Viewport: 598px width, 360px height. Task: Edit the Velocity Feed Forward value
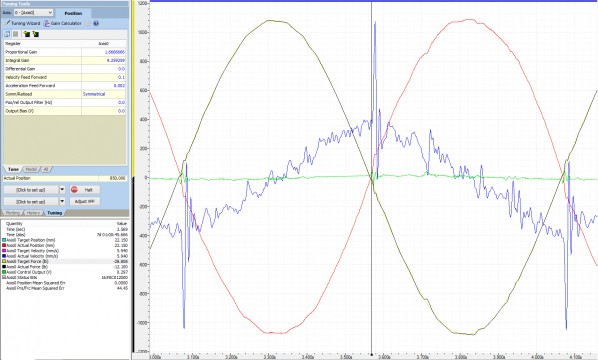(x=104, y=77)
